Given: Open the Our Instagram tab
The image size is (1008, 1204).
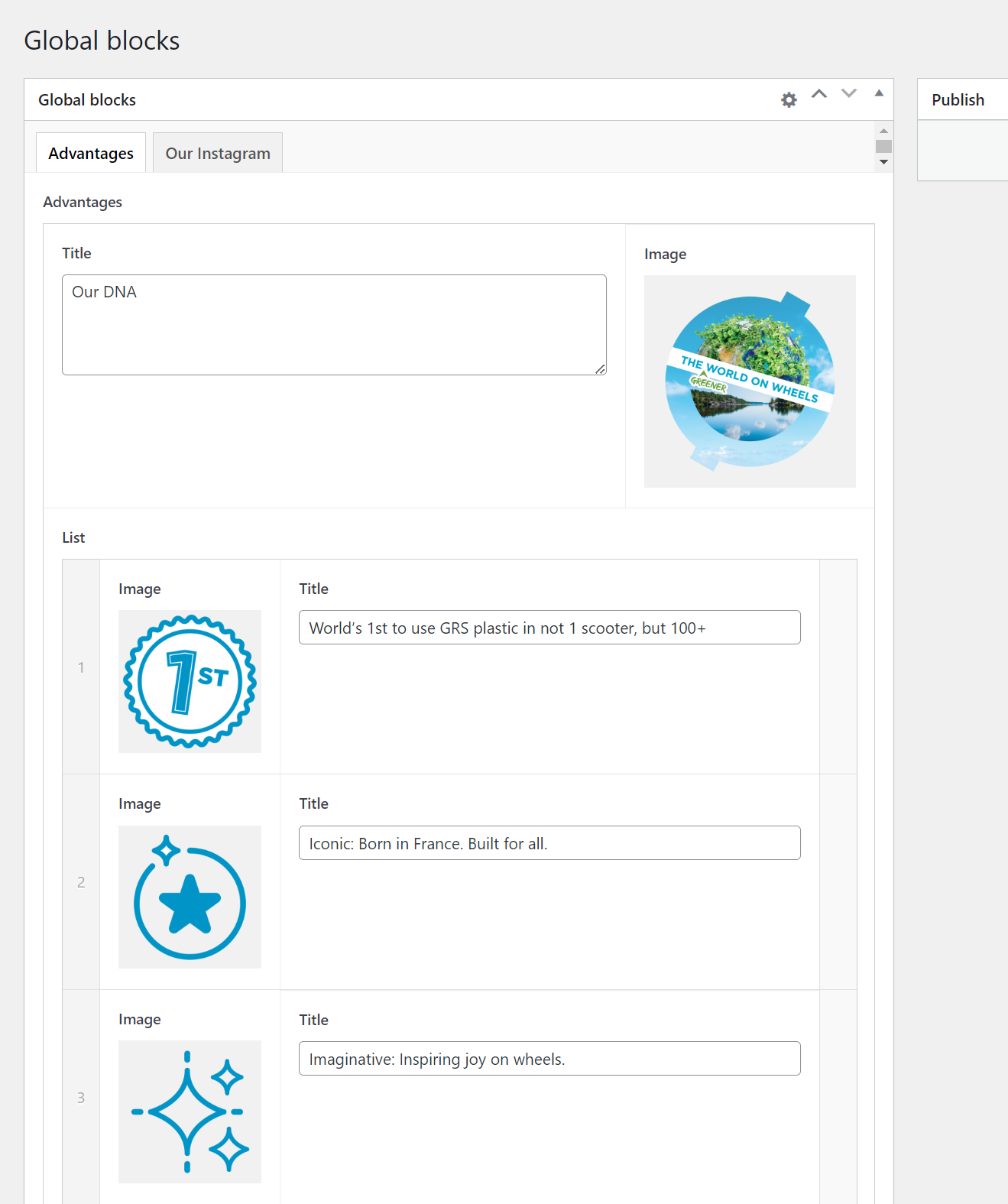Looking at the screenshot, I should point(218,153).
